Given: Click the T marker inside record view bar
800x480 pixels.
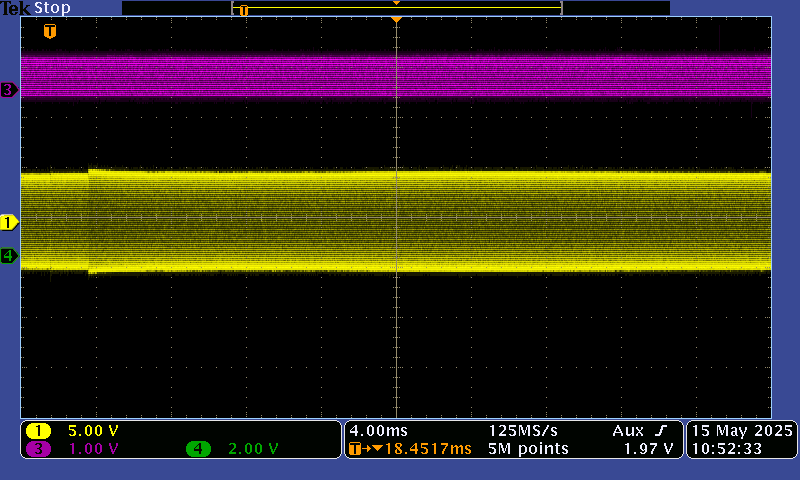Looking at the screenshot, I should (243, 10).
